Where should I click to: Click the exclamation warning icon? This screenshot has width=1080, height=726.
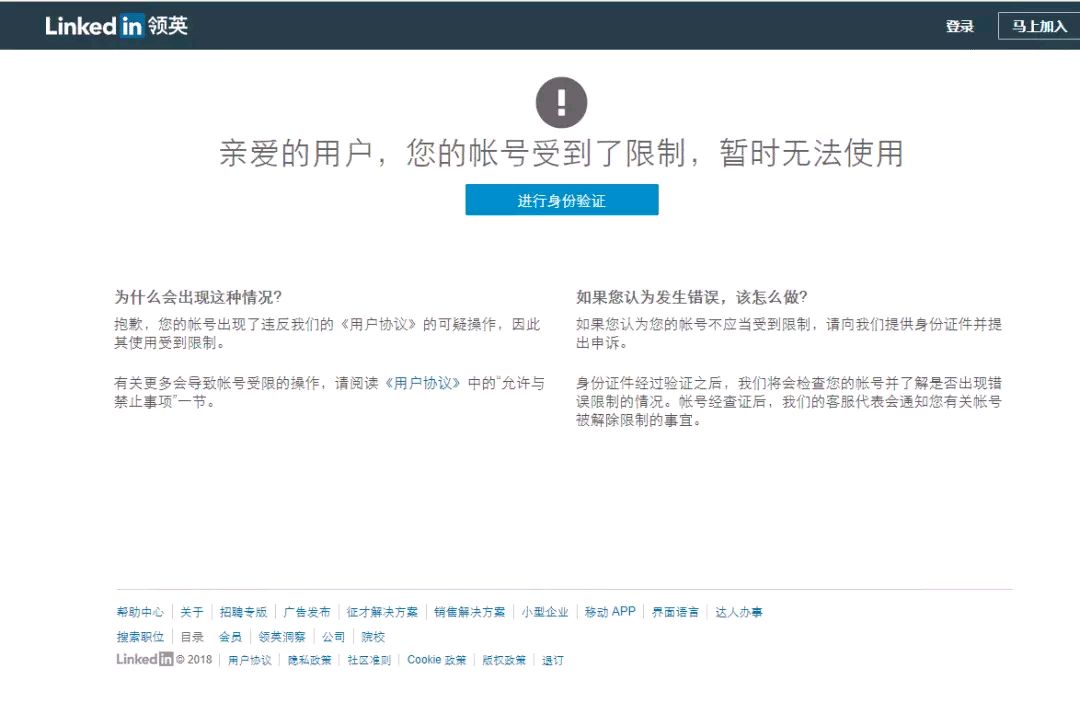pos(562,100)
